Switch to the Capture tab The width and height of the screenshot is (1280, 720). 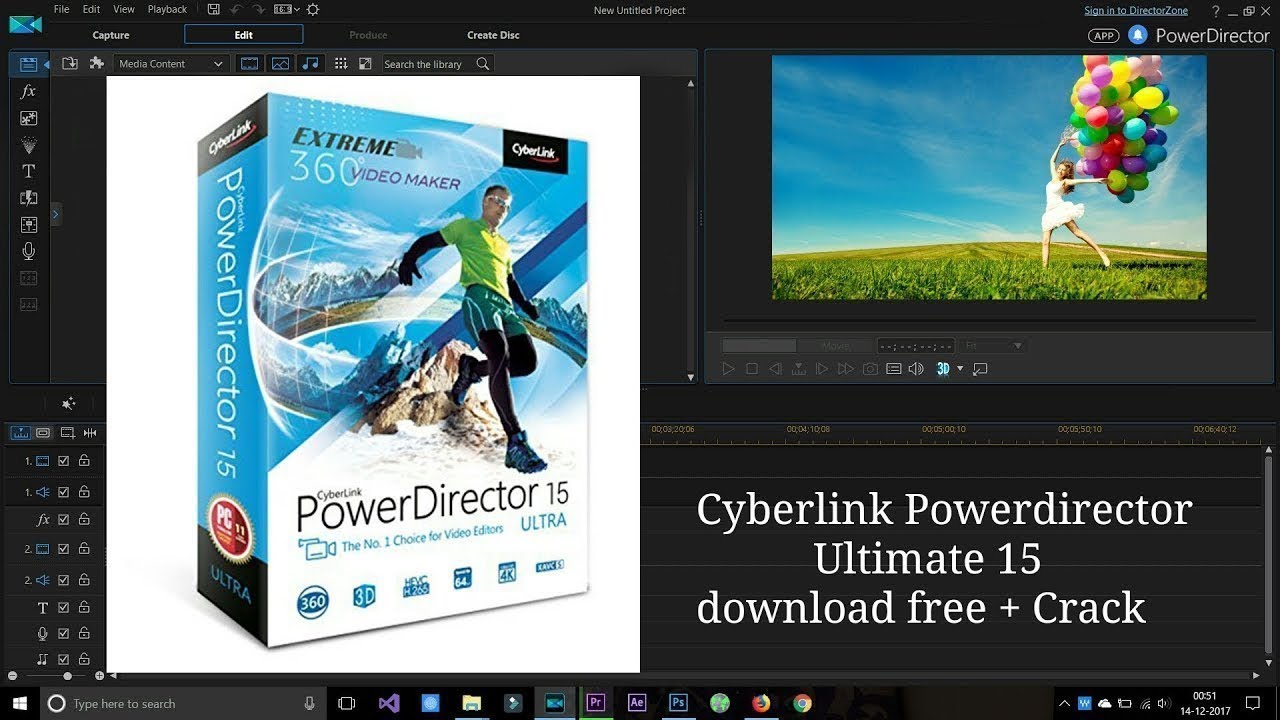point(111,35)
